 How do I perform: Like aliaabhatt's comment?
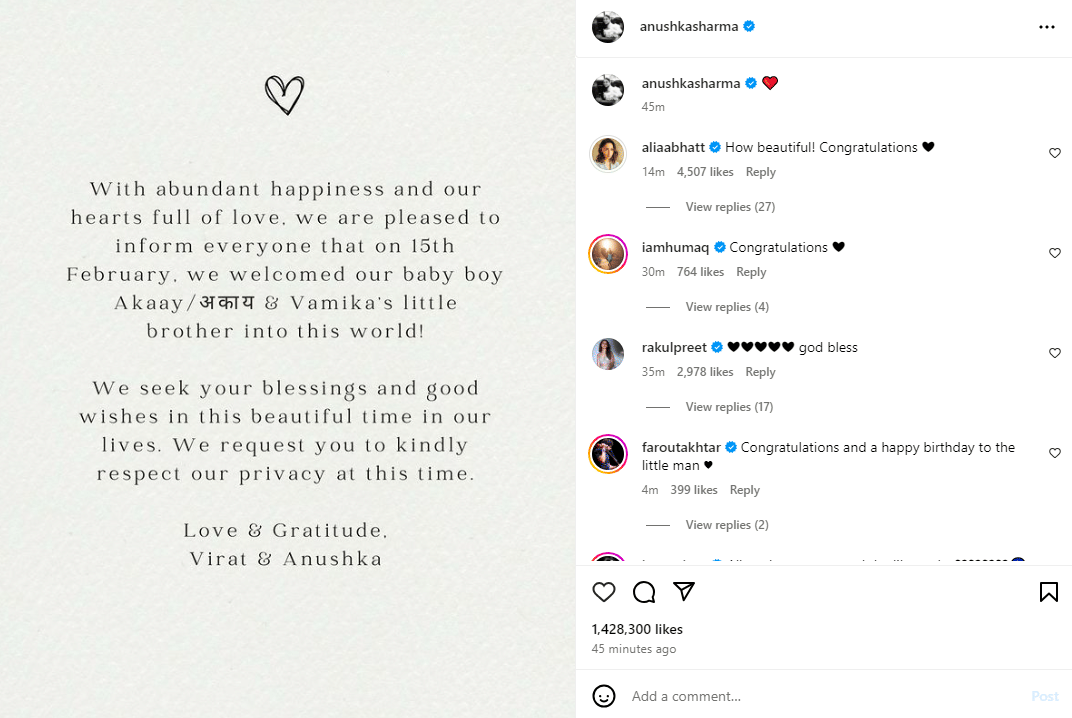1054,153
